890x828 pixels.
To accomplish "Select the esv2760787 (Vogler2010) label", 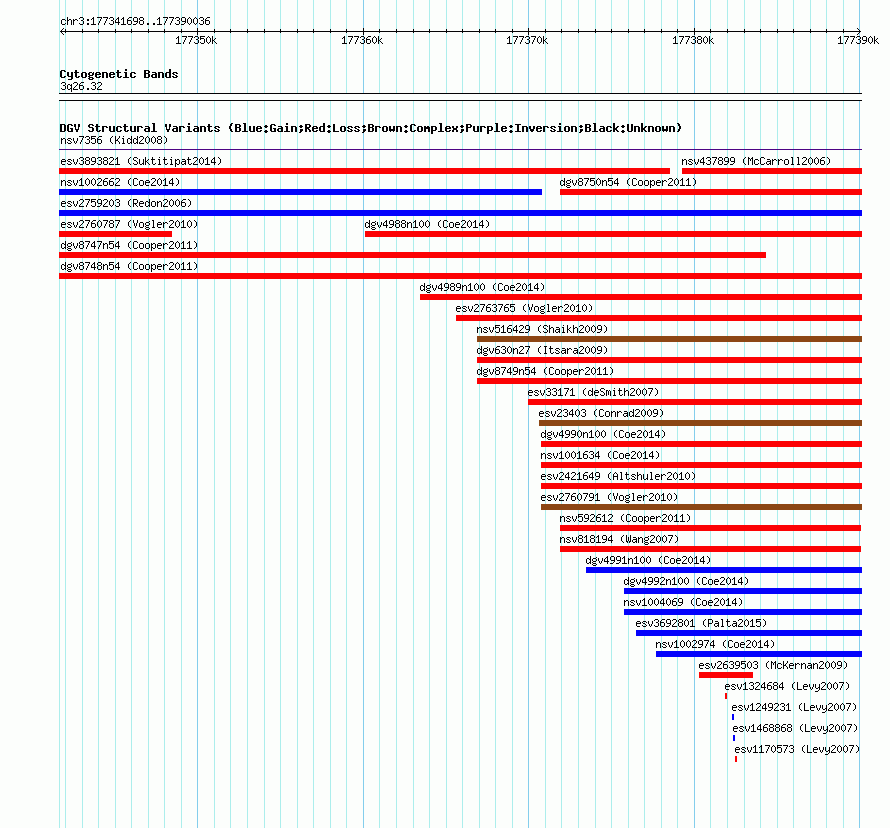I will (129, 224).
